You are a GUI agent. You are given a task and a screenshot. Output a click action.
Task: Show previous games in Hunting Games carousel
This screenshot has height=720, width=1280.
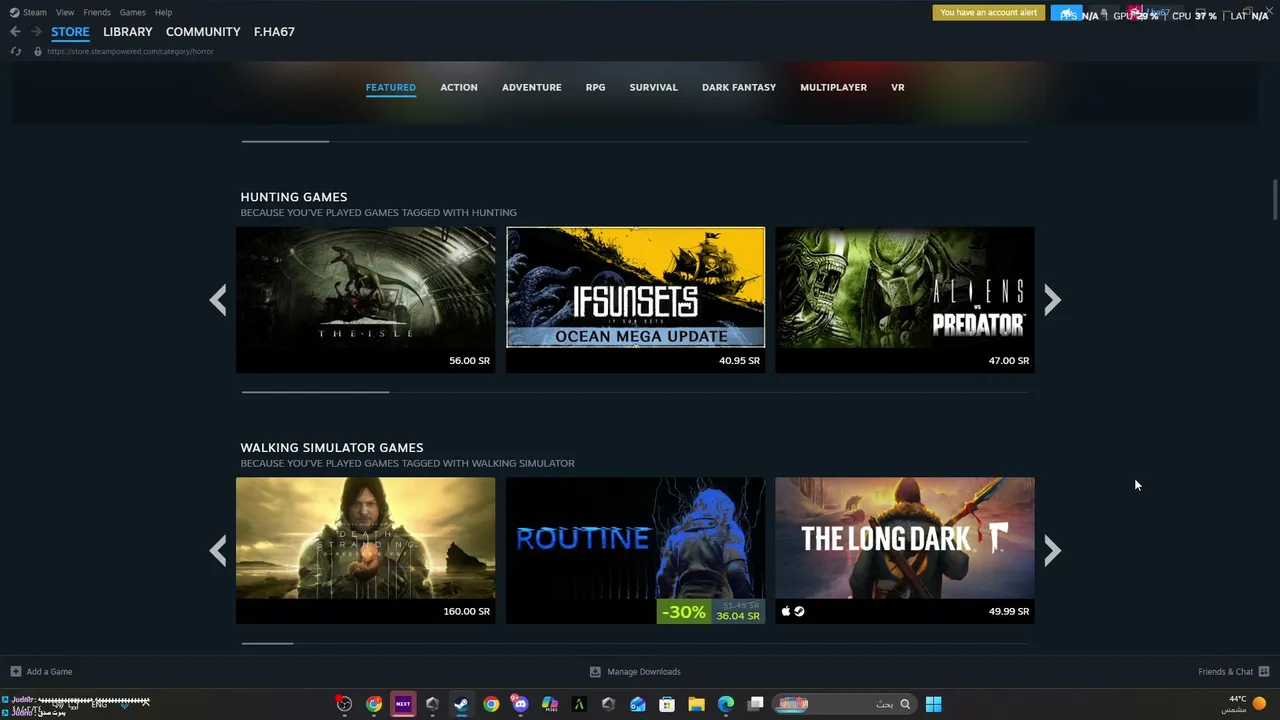pyautogui.click(x=218, y=300)
